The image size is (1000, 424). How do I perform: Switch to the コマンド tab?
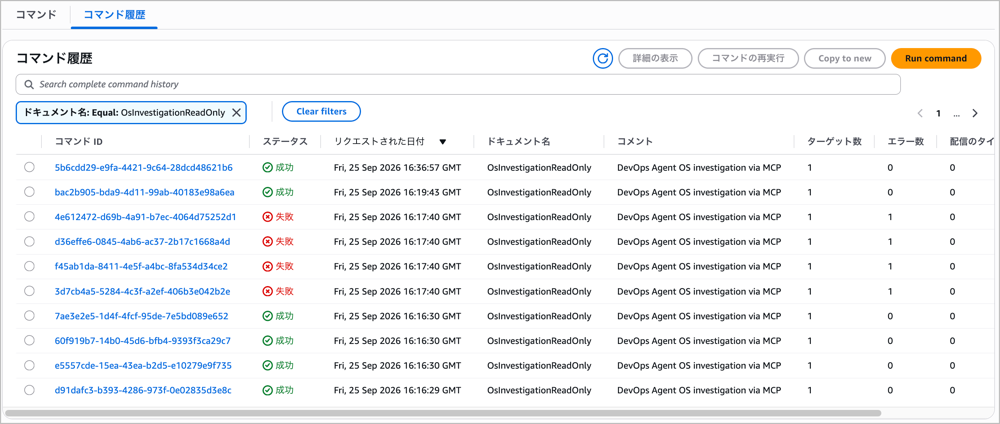click(36, 14)
